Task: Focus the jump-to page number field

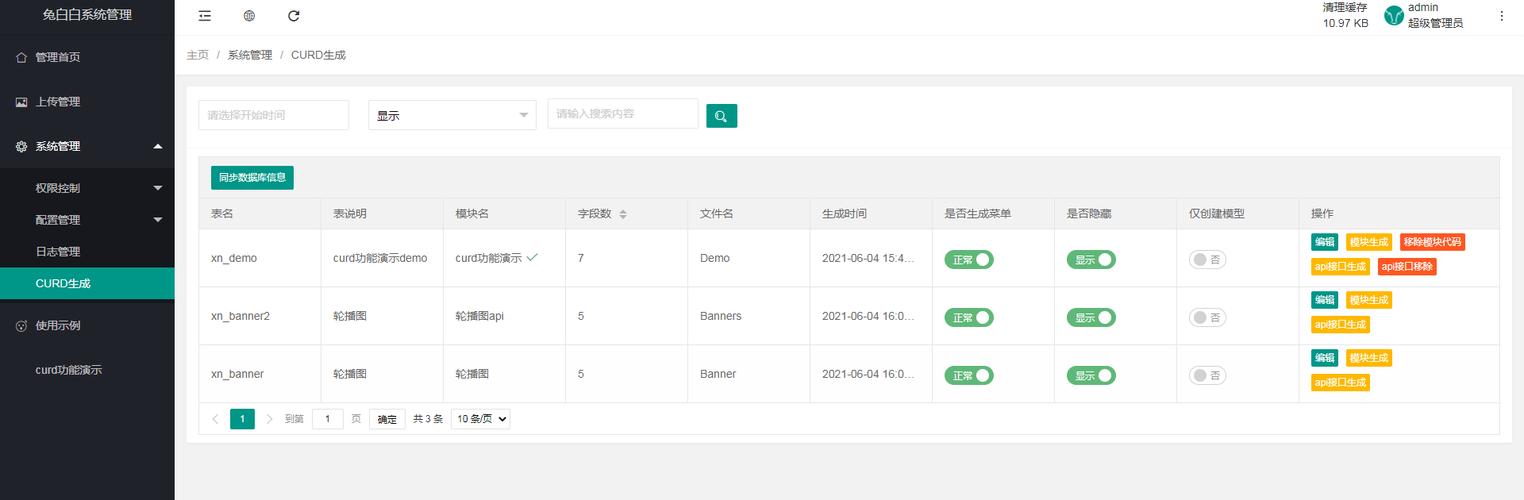Action: [x=328, y=419]
